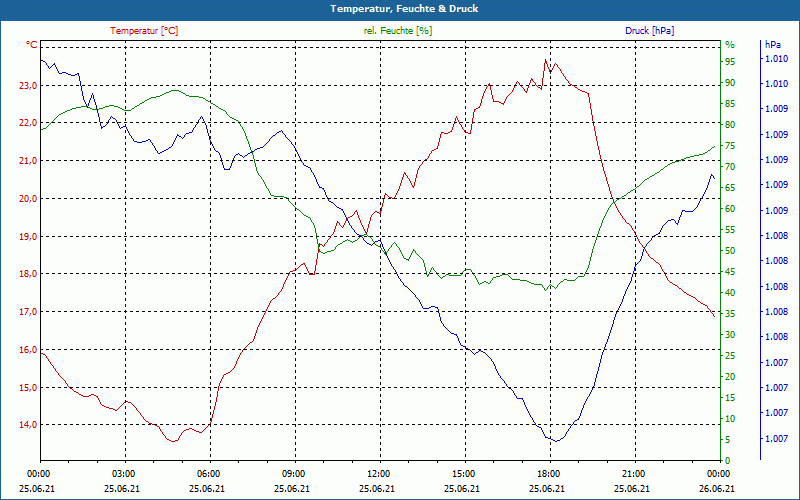
Task: Click the '12:00' time axis label
Action: [x=379, y=473]
